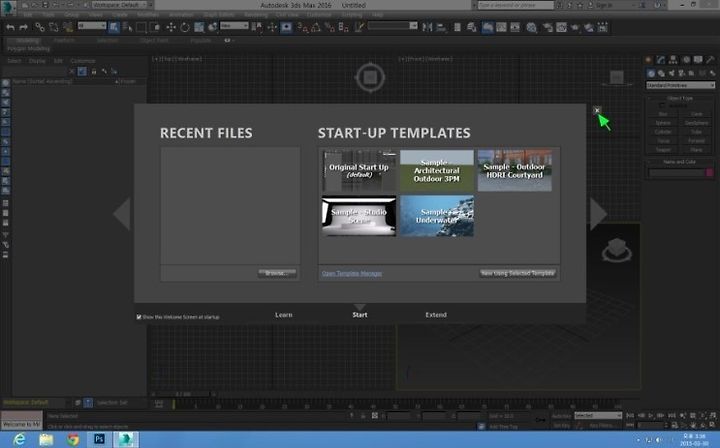Activate the Select and Link tool
Image resolution: width=720 pixels, height=448 pixels.
tap(40, 28)
